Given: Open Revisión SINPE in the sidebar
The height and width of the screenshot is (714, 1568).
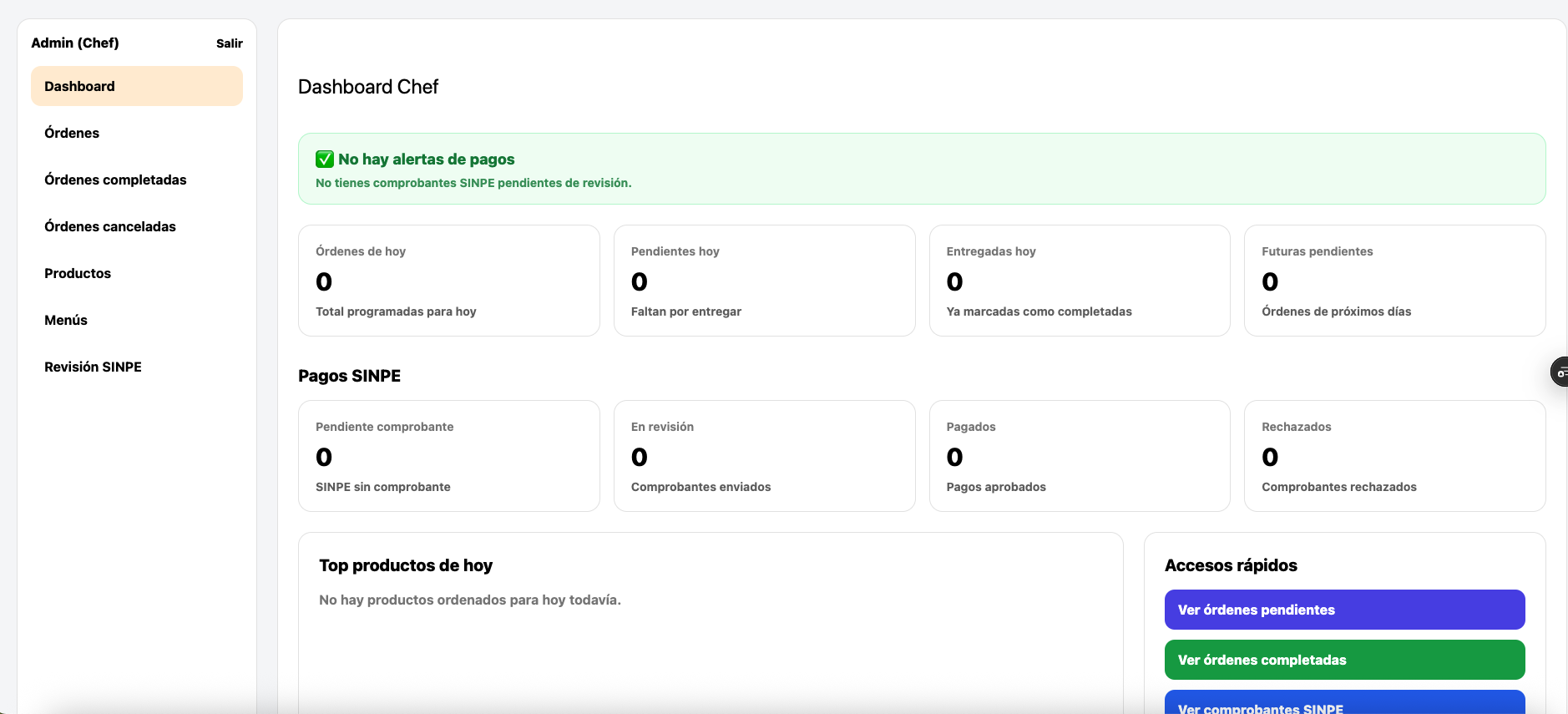Looking at the screenshot, I should click(93, 367).
